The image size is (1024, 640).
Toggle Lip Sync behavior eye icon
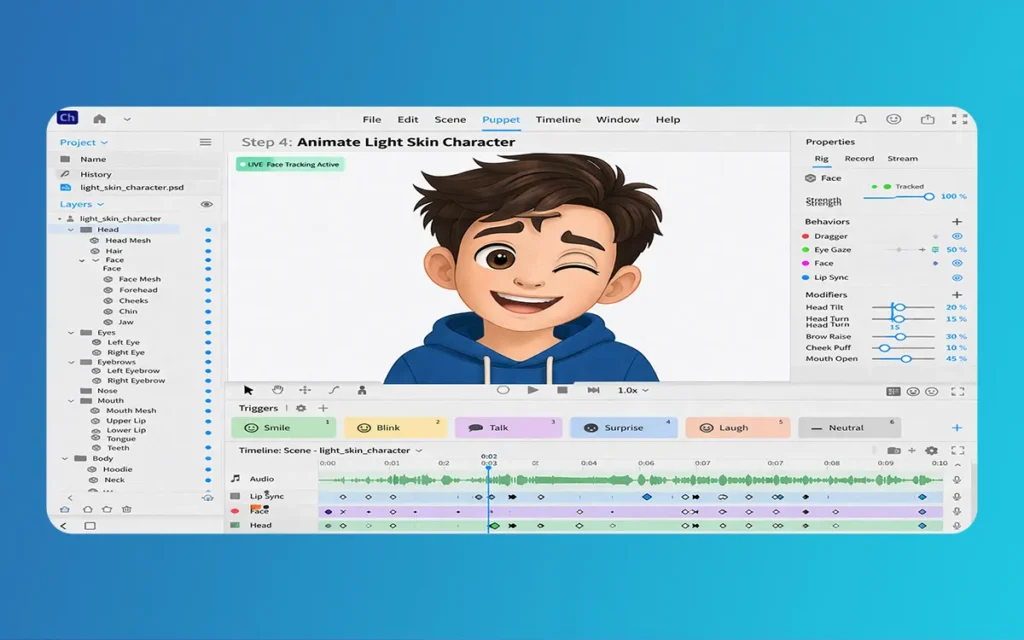click(x=956, y=278)
